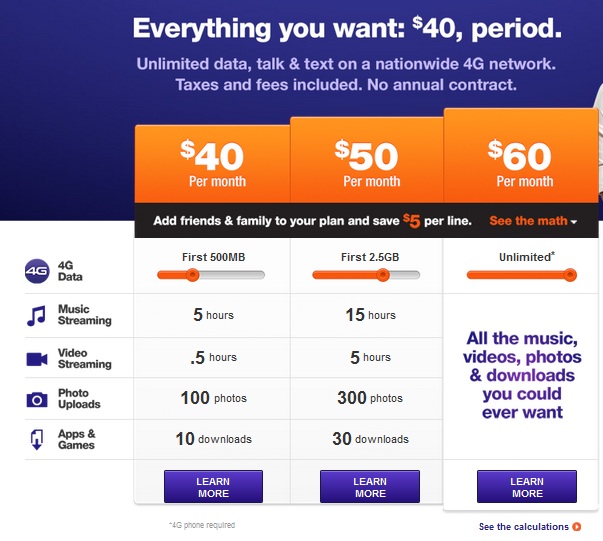Click the Apps & Games download icon
This screenshot has width=603, height=541.
37,439
